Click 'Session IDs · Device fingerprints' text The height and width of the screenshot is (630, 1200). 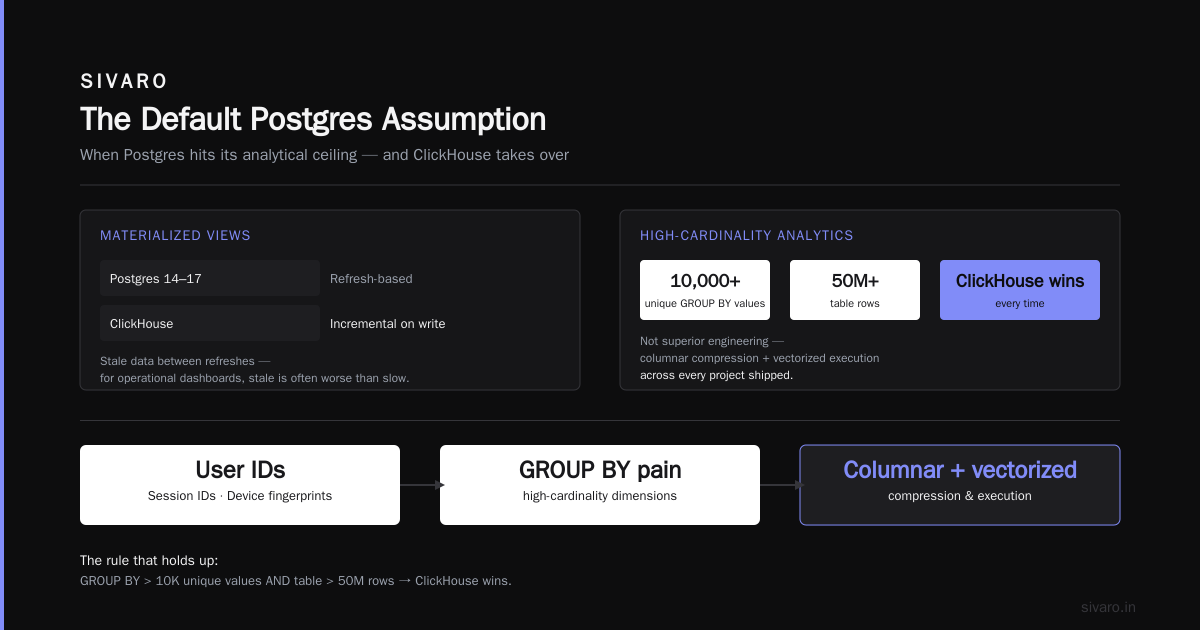(x=240, y=496)
